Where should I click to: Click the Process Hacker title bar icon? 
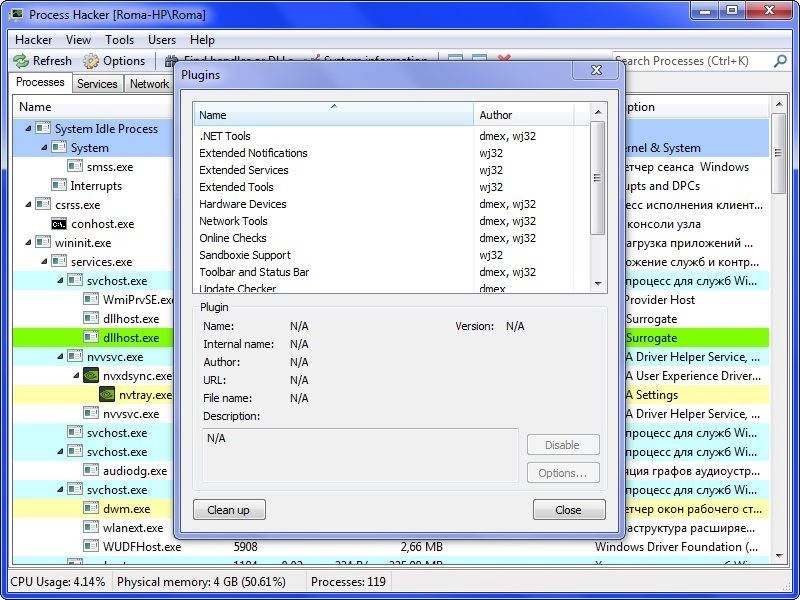(17, 14)
